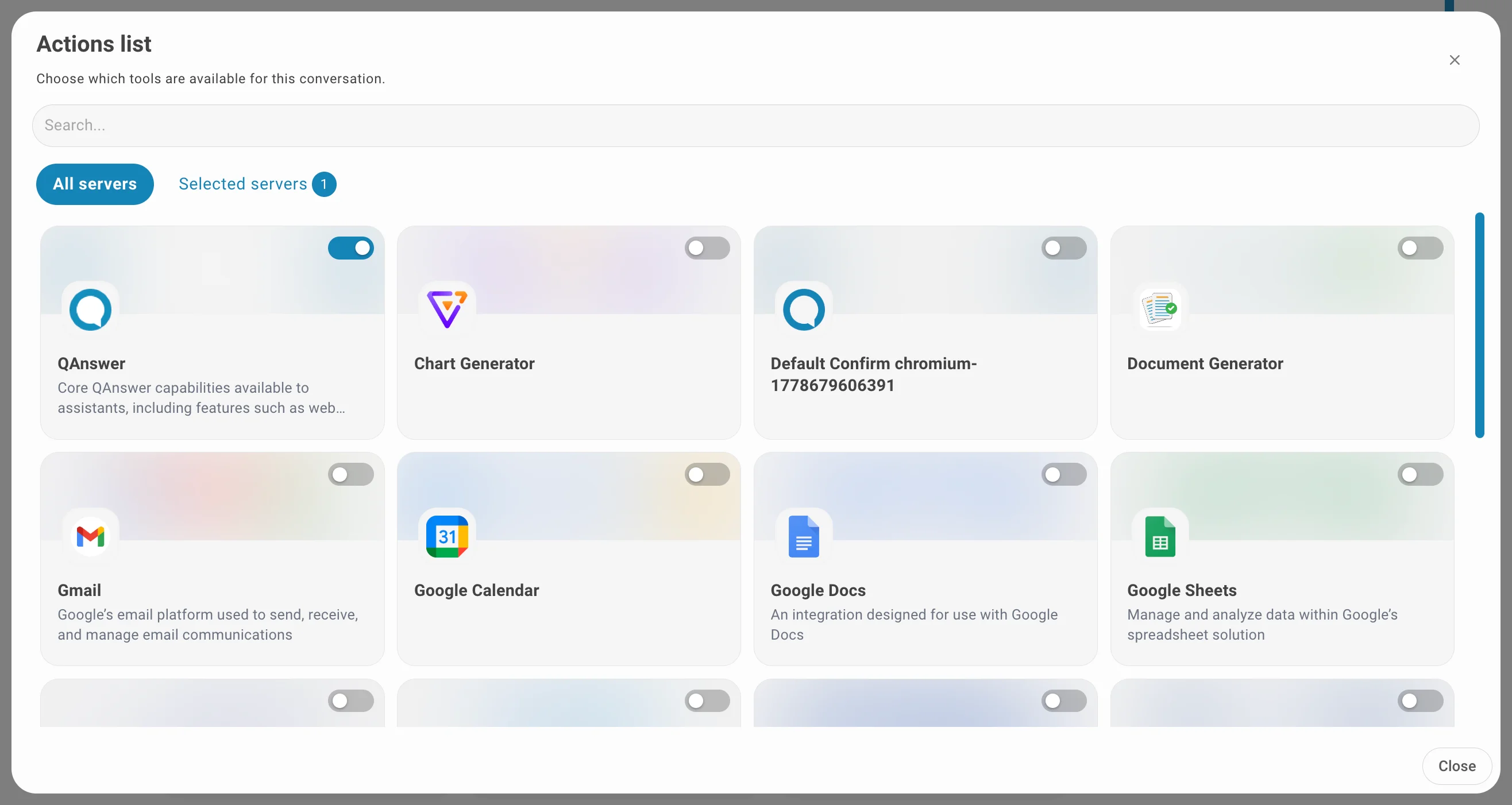
Task: Turn on the Document Generator toggle
Action: (x=1420, y=248)
